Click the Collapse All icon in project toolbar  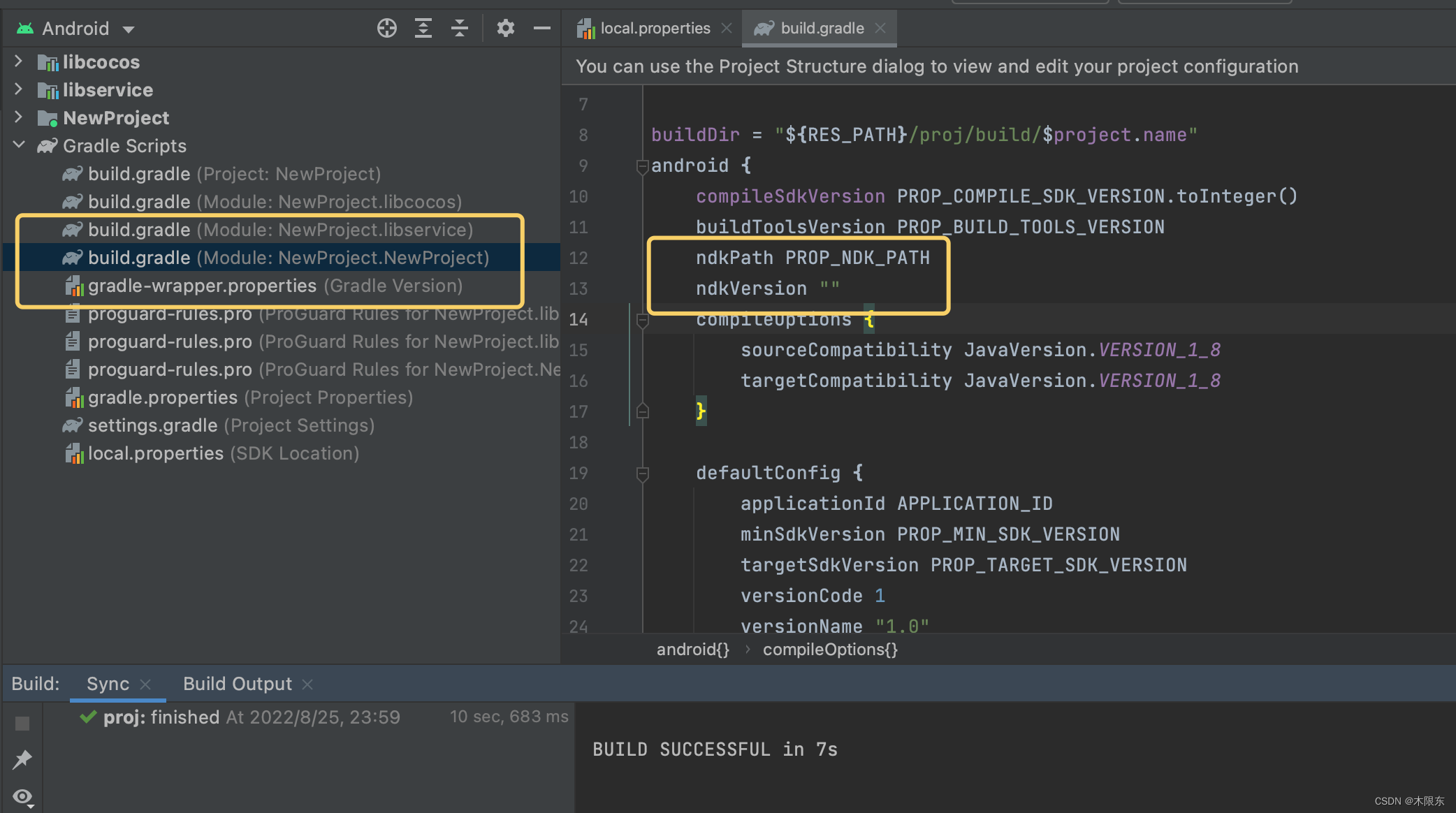[x=459, y=28]
